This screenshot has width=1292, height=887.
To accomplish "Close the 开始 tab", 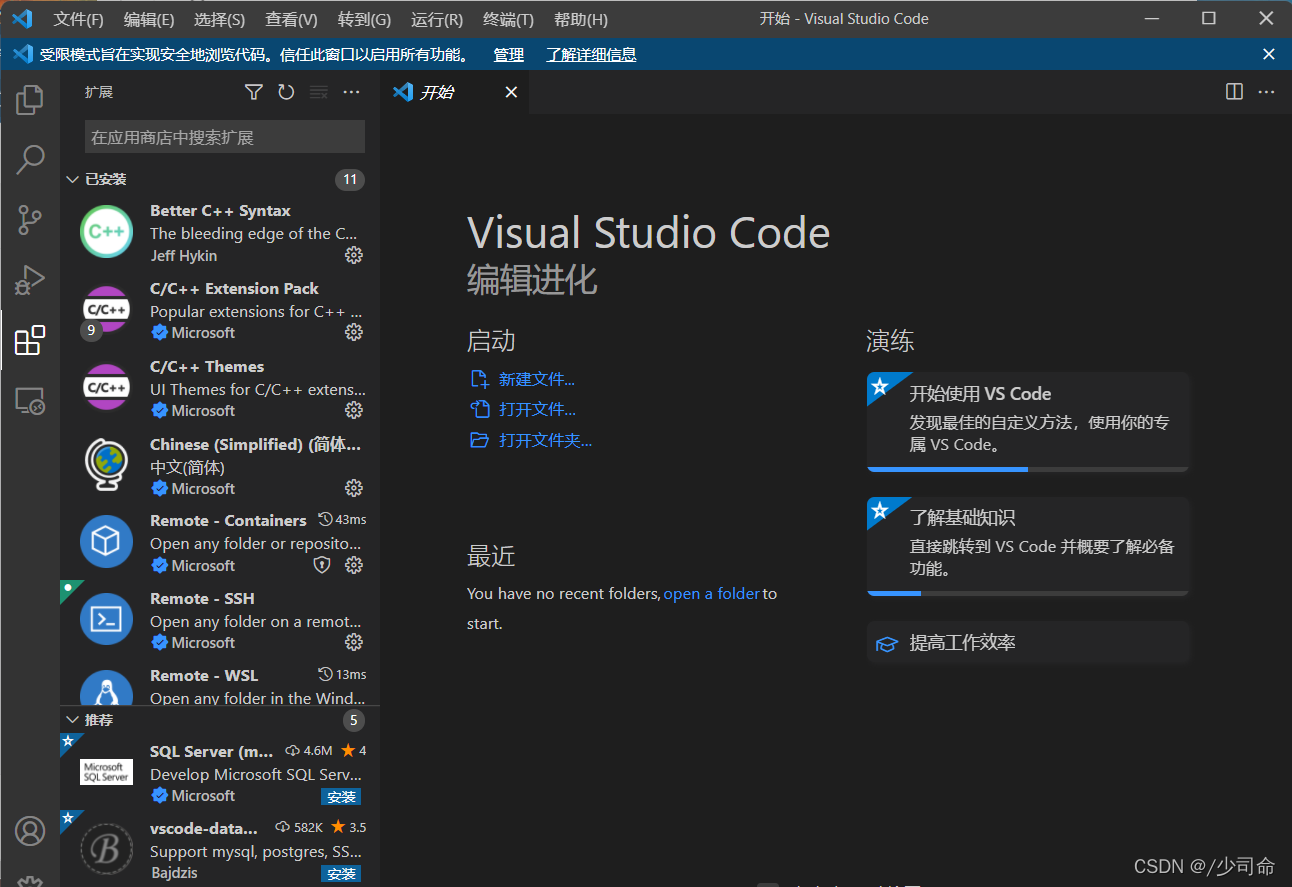I will click(x=511, y=92).
